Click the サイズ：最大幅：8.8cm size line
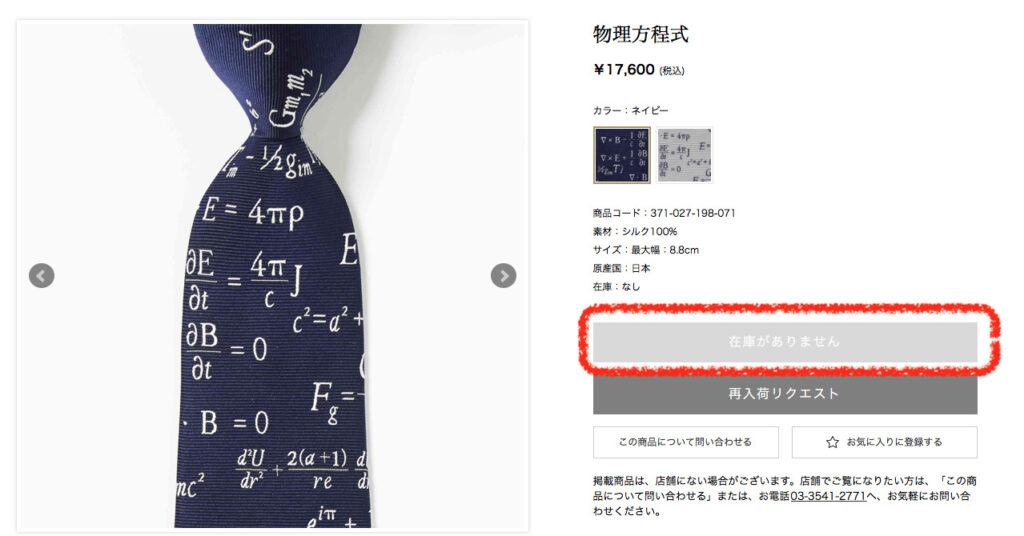Image resolution: width=1024 pixels, height=536 pixels. click(x=646, y=249)
